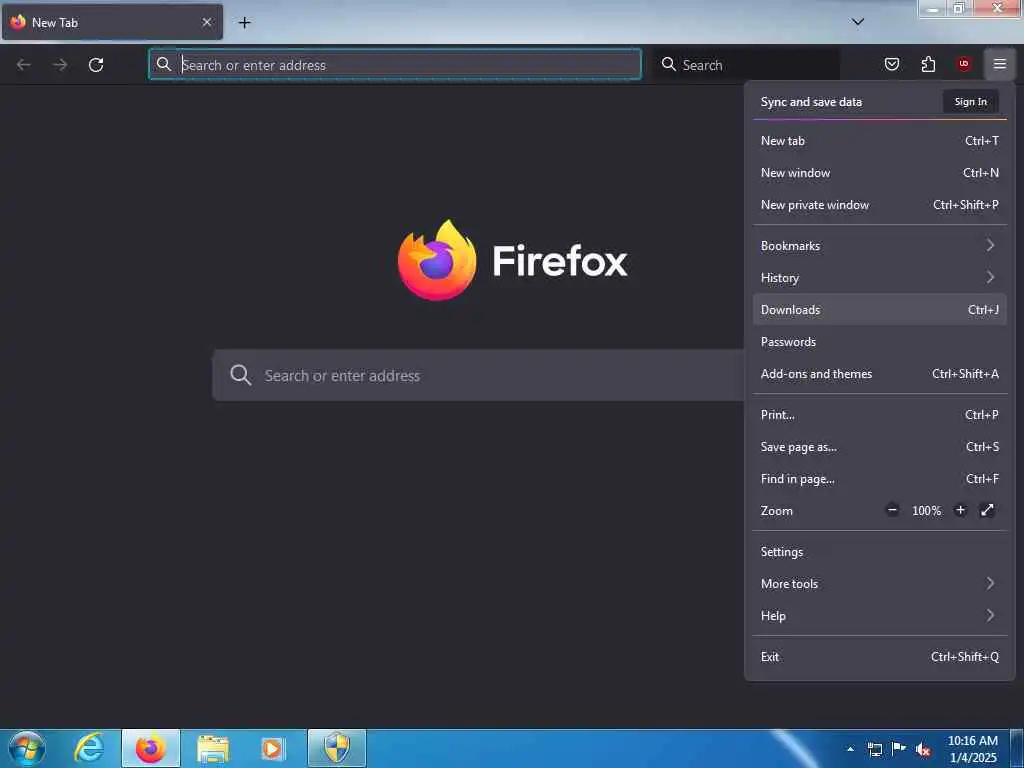This screenshot has width=1024, height=768.
Task: Open the Firefox hamburger application menu
Action: coord(999,64)
